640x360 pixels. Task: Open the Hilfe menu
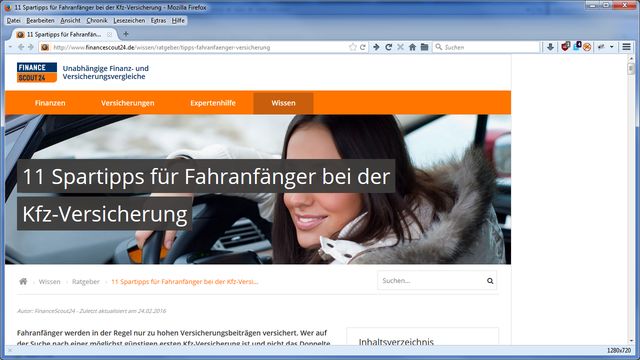[178, 20]
